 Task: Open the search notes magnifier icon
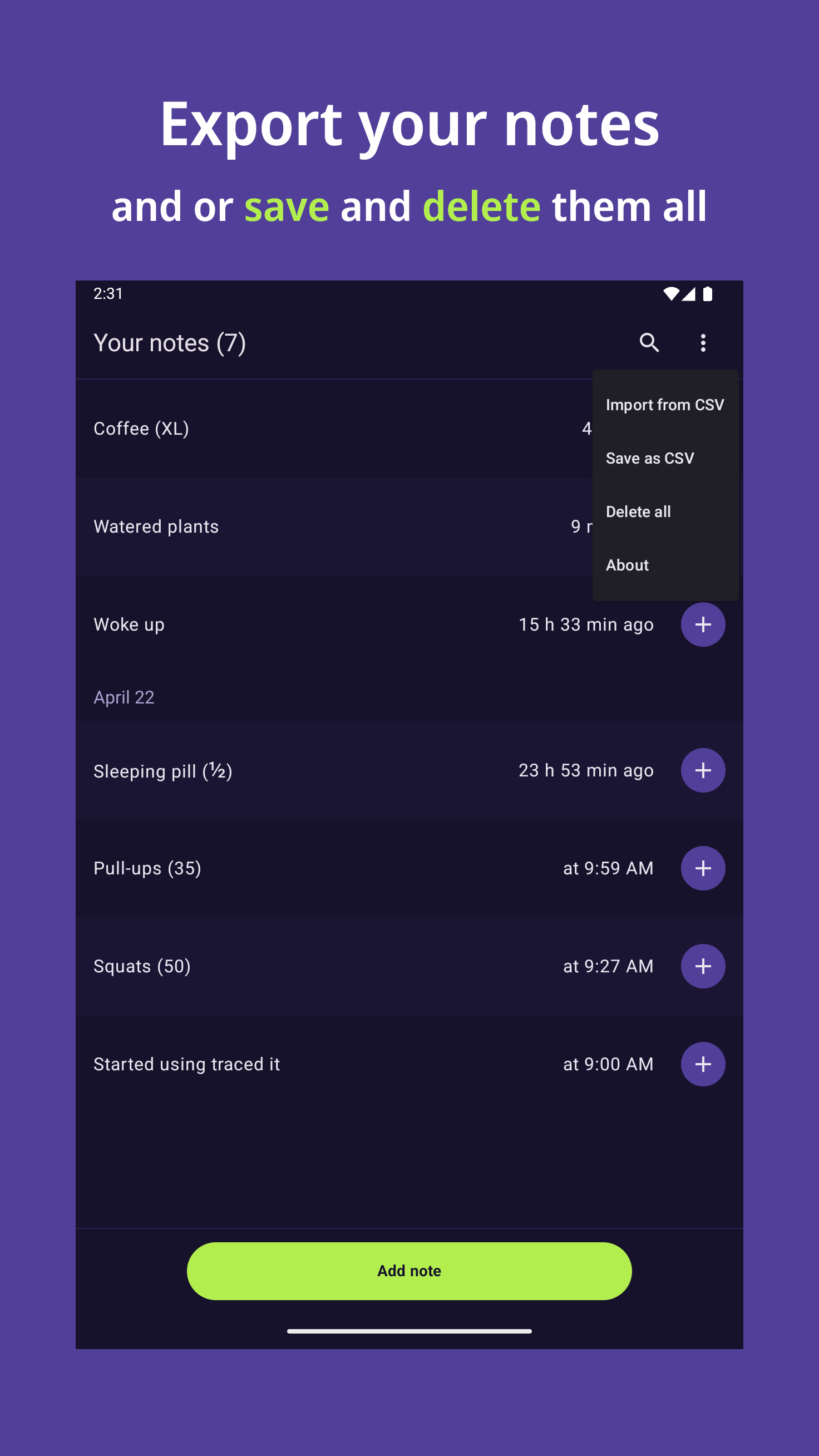click(649, 342)
